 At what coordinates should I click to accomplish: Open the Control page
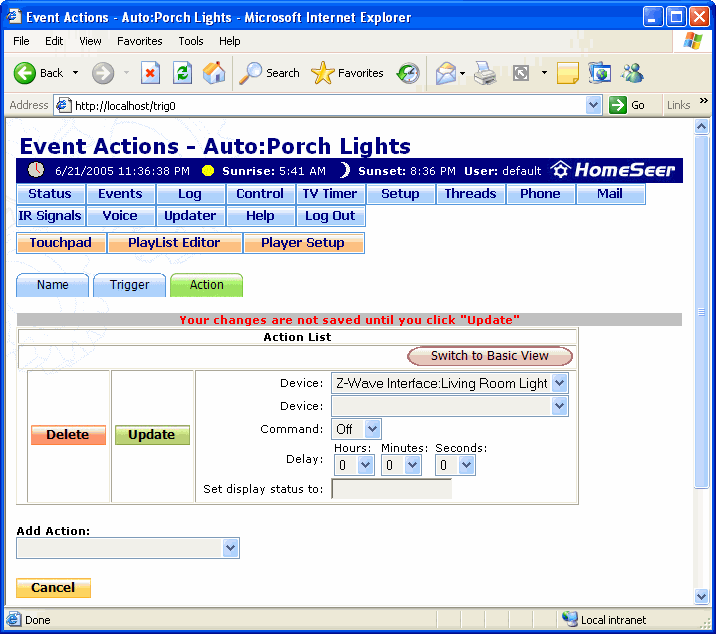tap(260, 194)
